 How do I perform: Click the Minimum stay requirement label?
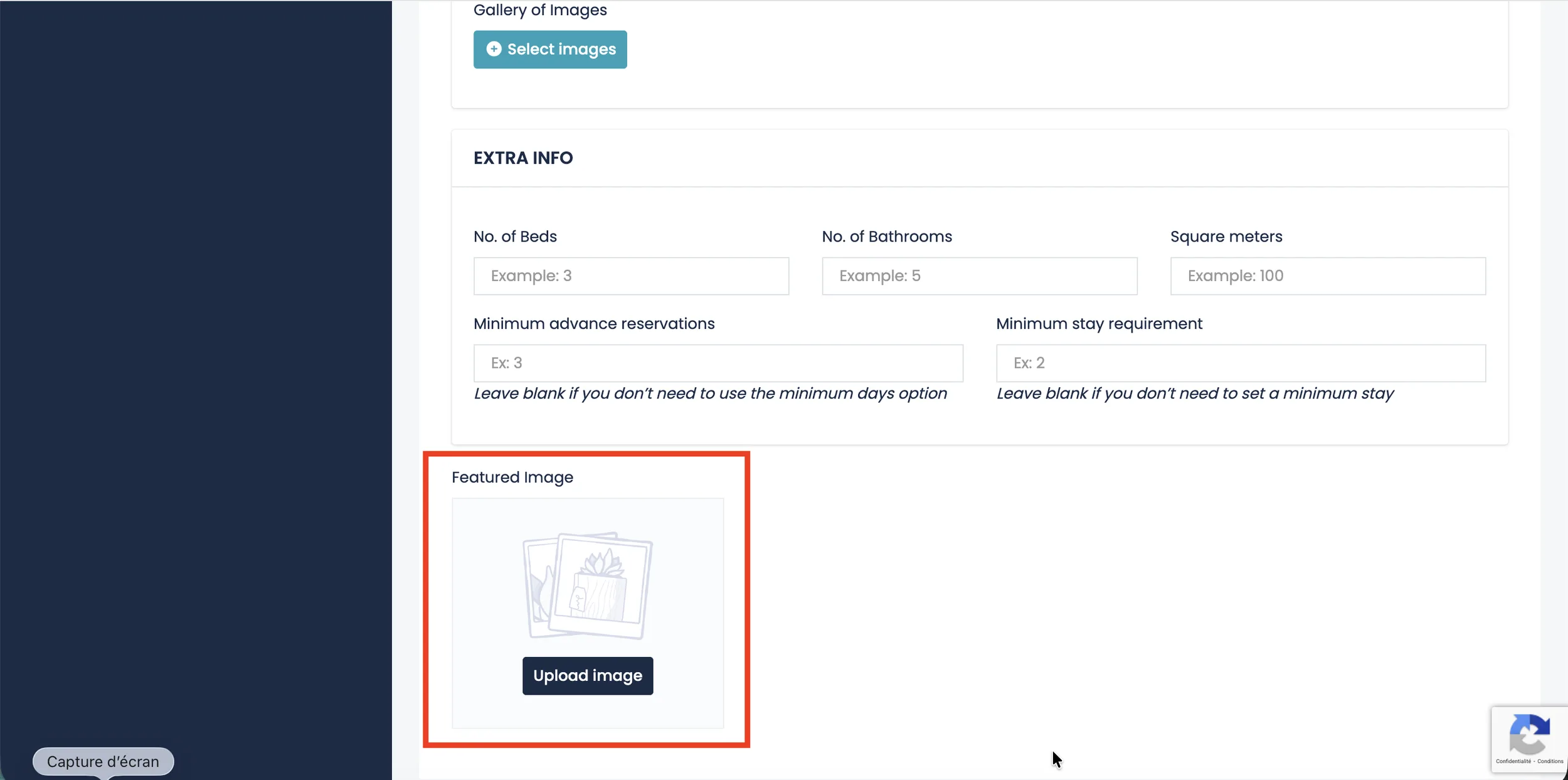(1098, 324)
